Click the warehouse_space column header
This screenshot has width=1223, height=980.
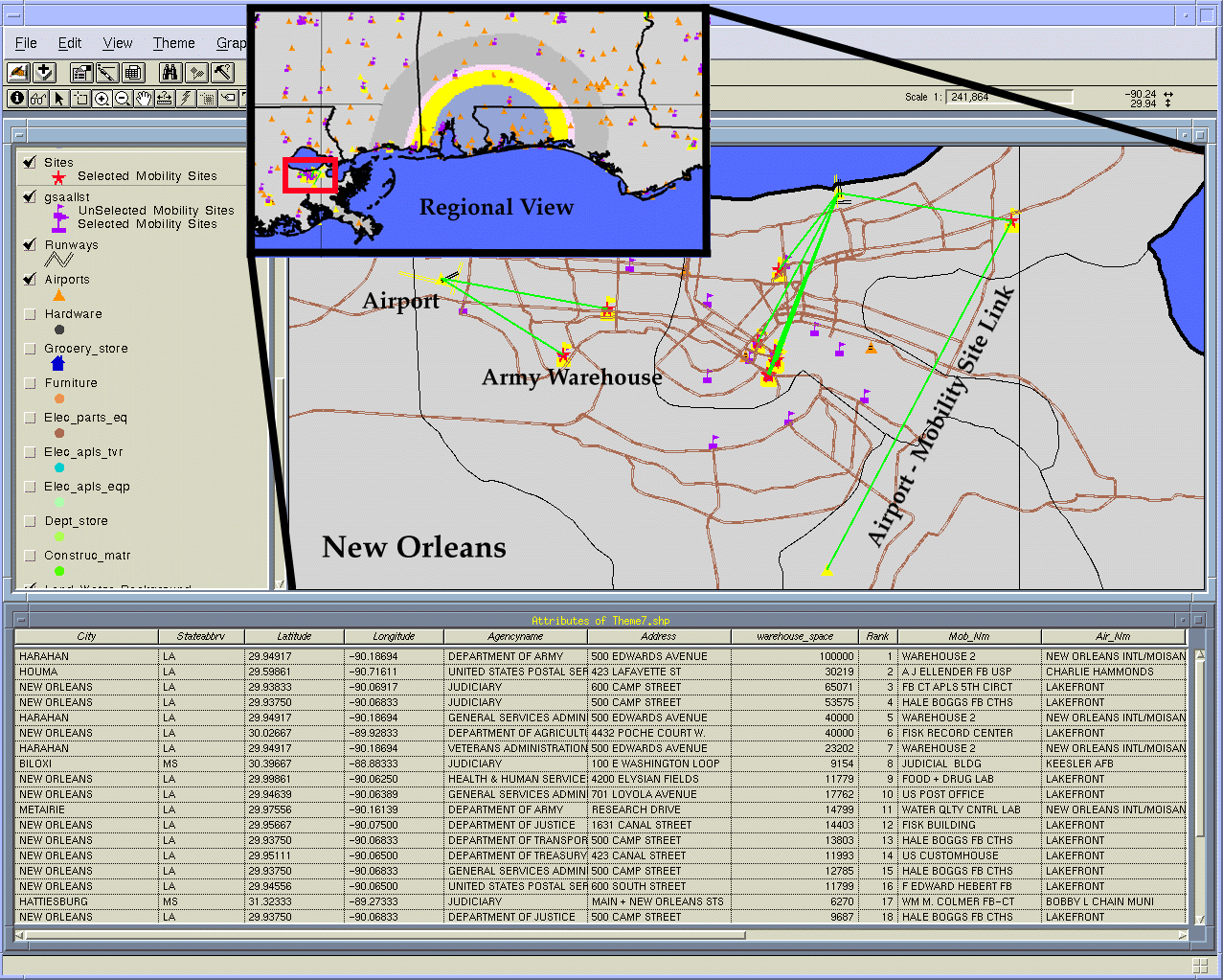coord(794,636)
